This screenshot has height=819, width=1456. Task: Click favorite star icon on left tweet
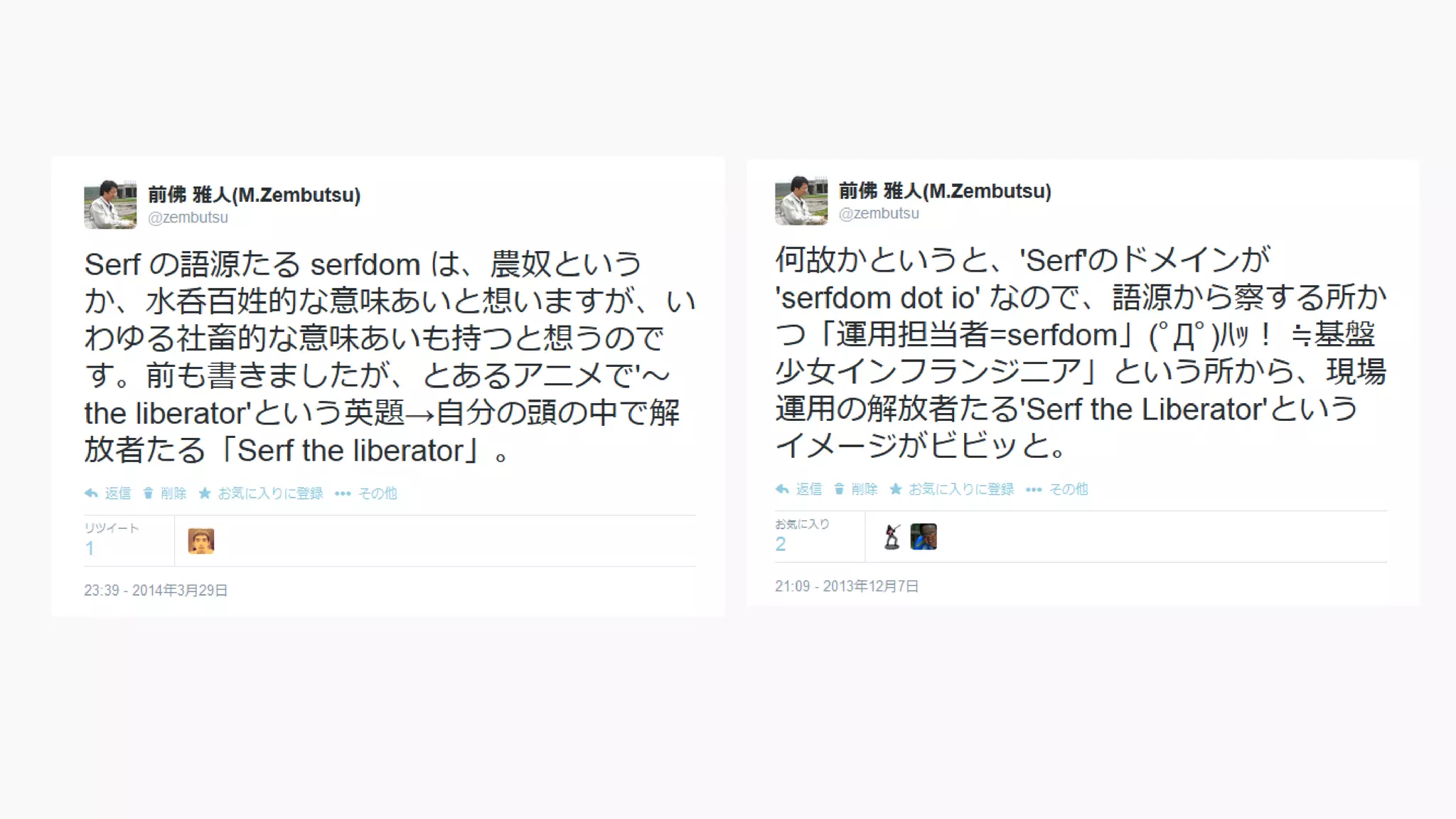click(x=205, y=493)
